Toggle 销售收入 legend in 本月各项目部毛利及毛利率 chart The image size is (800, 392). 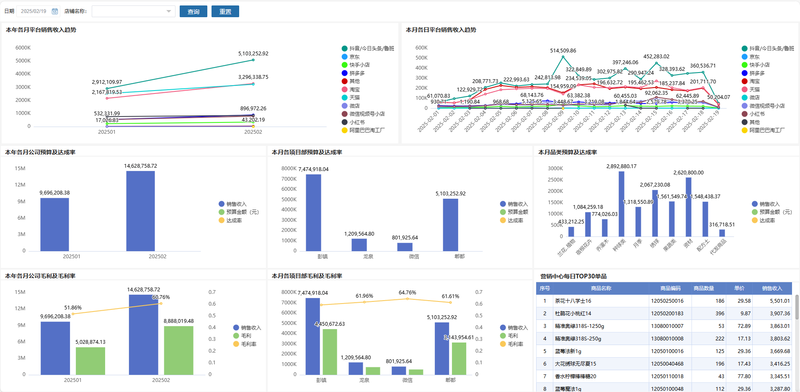point(514,327)
